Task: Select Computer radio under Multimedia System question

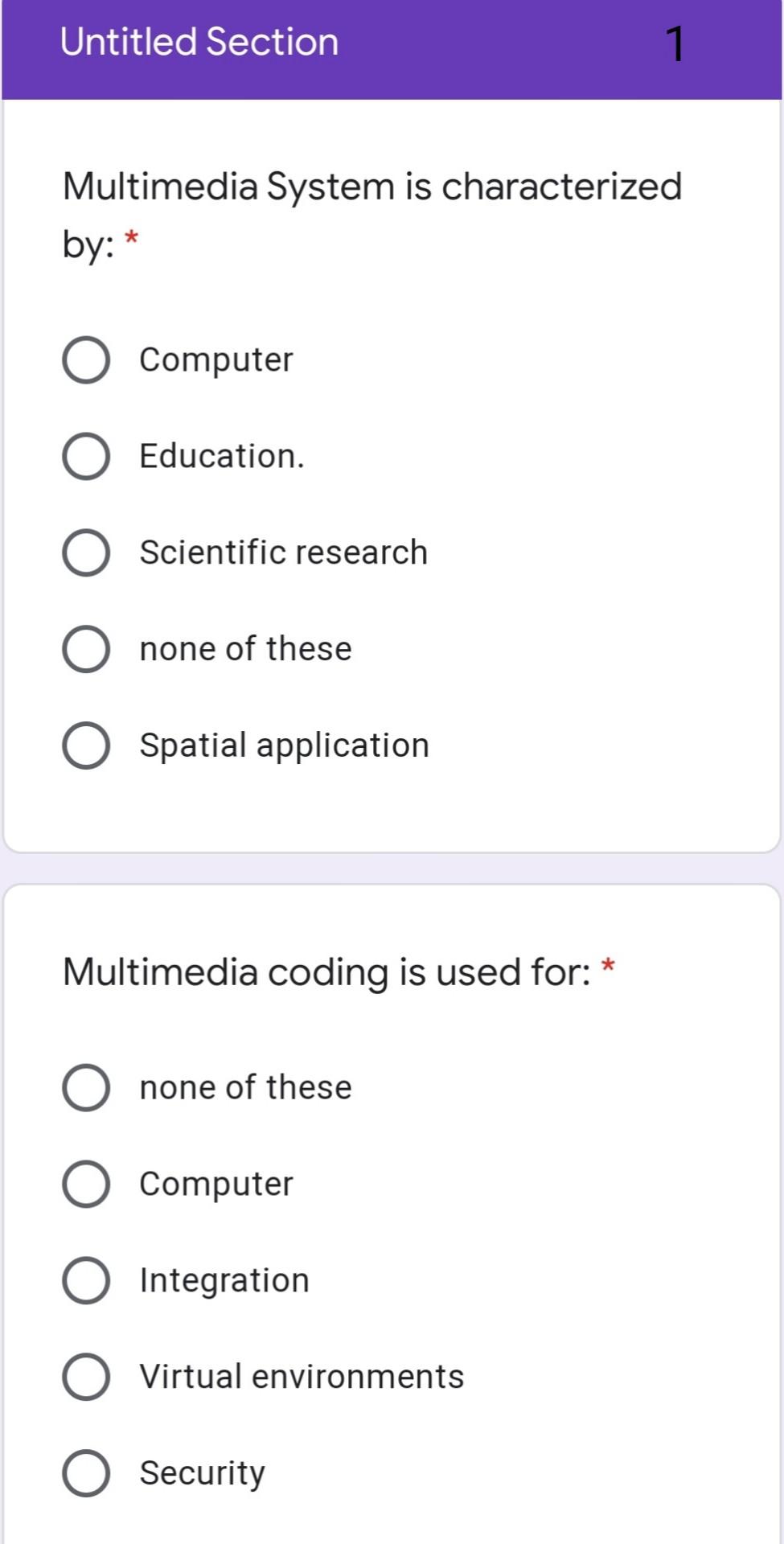Action: coord(86,359)
